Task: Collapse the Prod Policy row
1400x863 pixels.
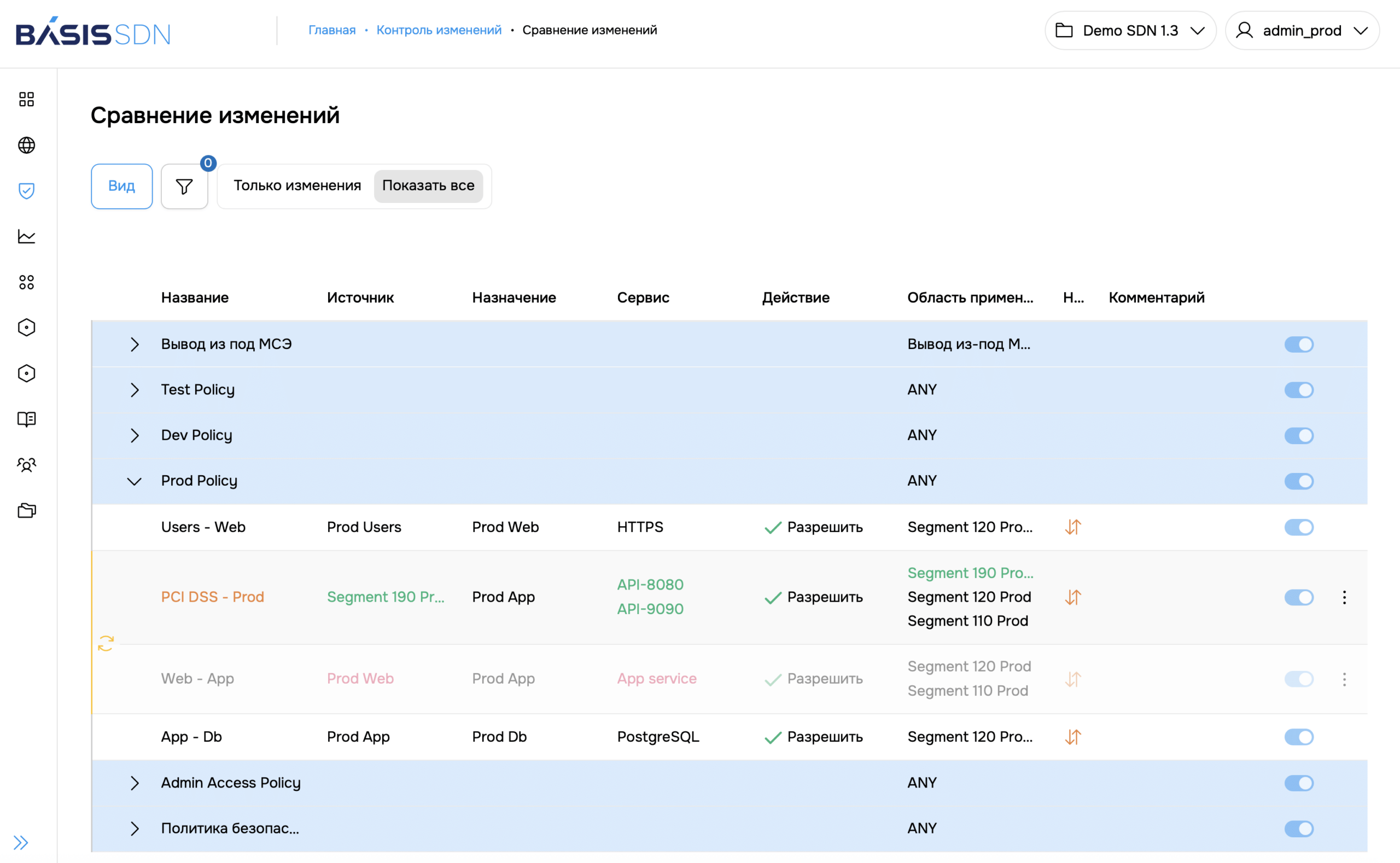Action: 135,481
